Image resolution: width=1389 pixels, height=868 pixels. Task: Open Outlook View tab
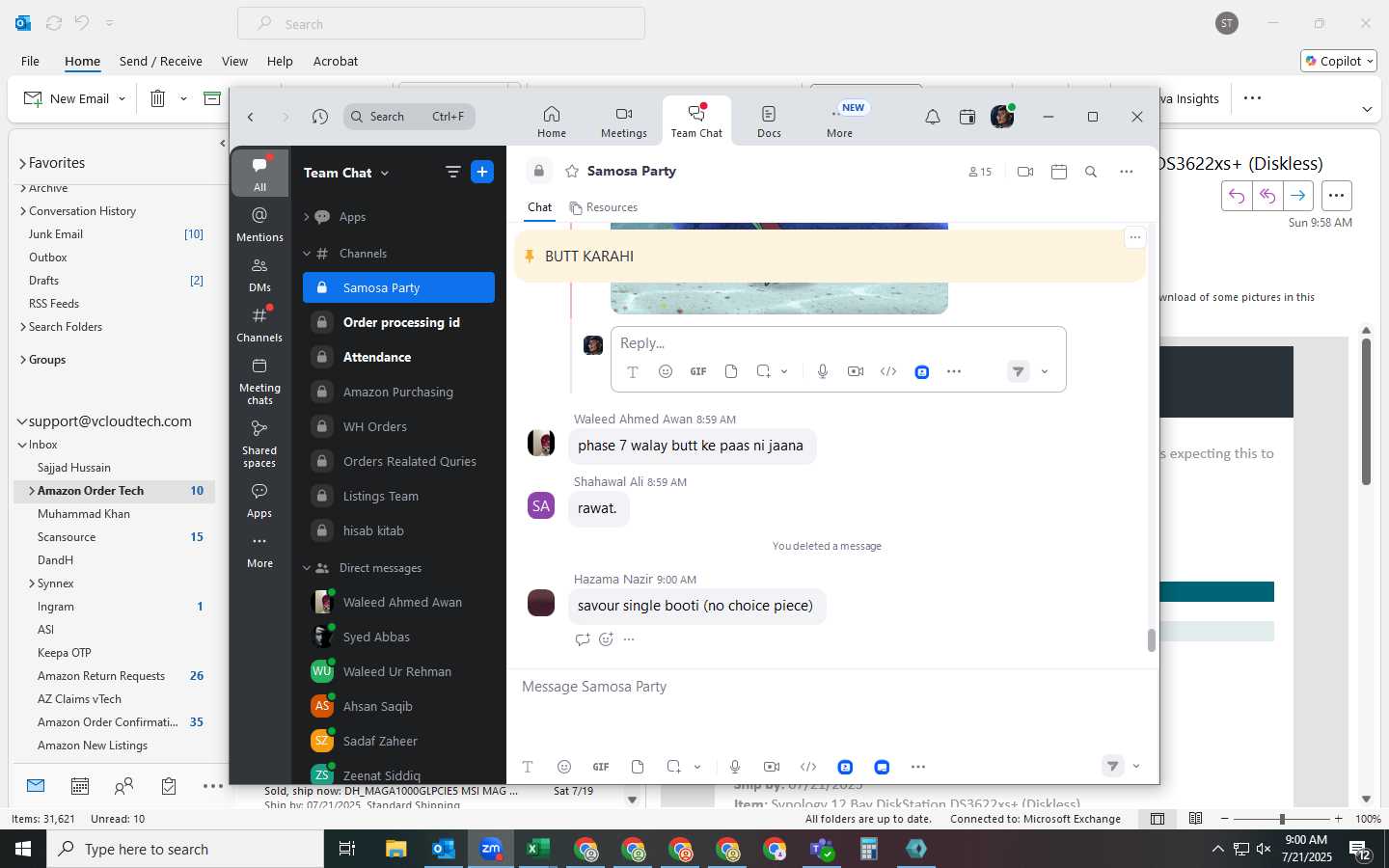point(234,61)
